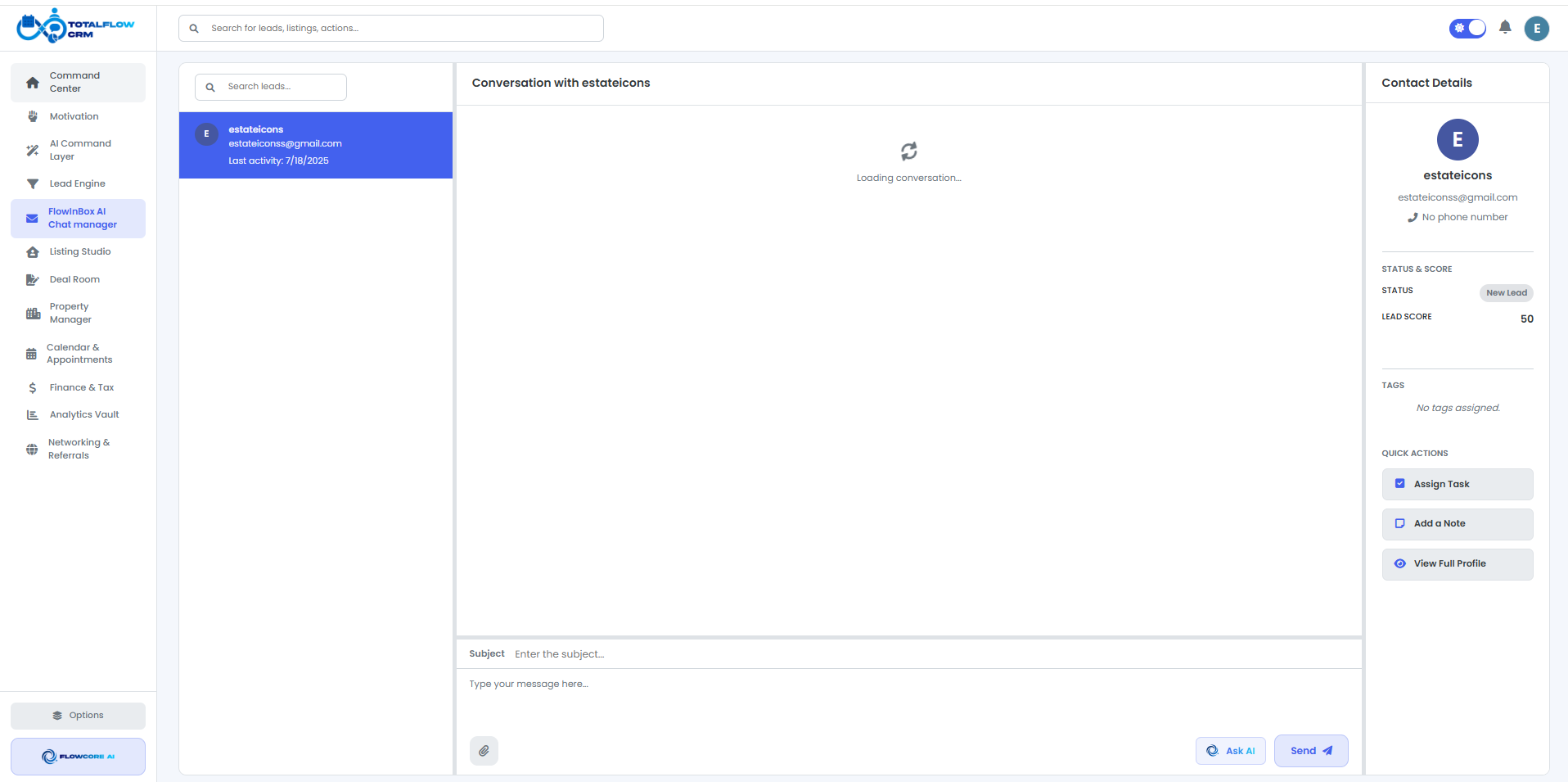Click the AI Command Layer wand icon
This screenshot has width=1568, height=782.
[33, 150]
